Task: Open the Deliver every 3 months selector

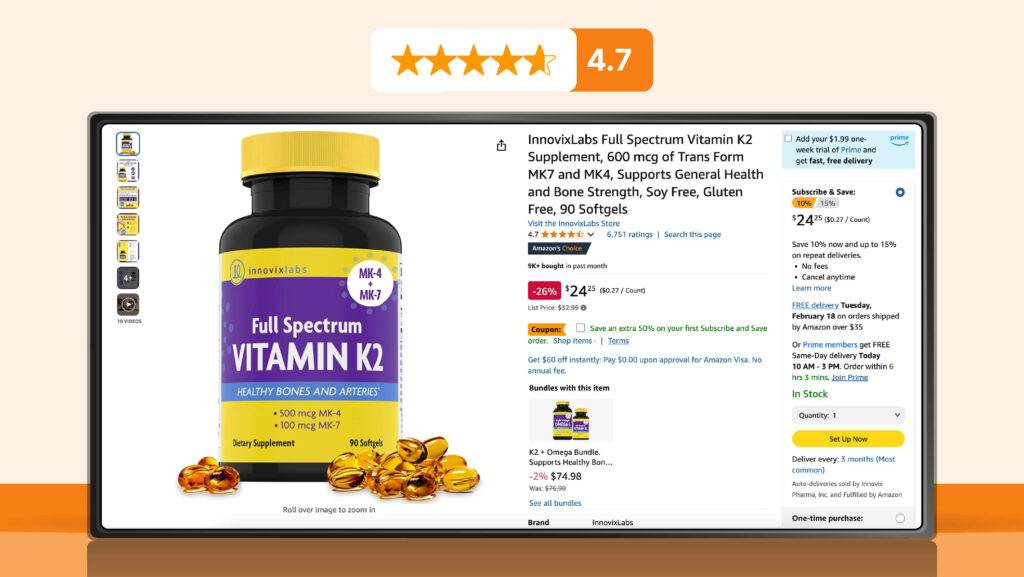Action: (x=843, y=464)
